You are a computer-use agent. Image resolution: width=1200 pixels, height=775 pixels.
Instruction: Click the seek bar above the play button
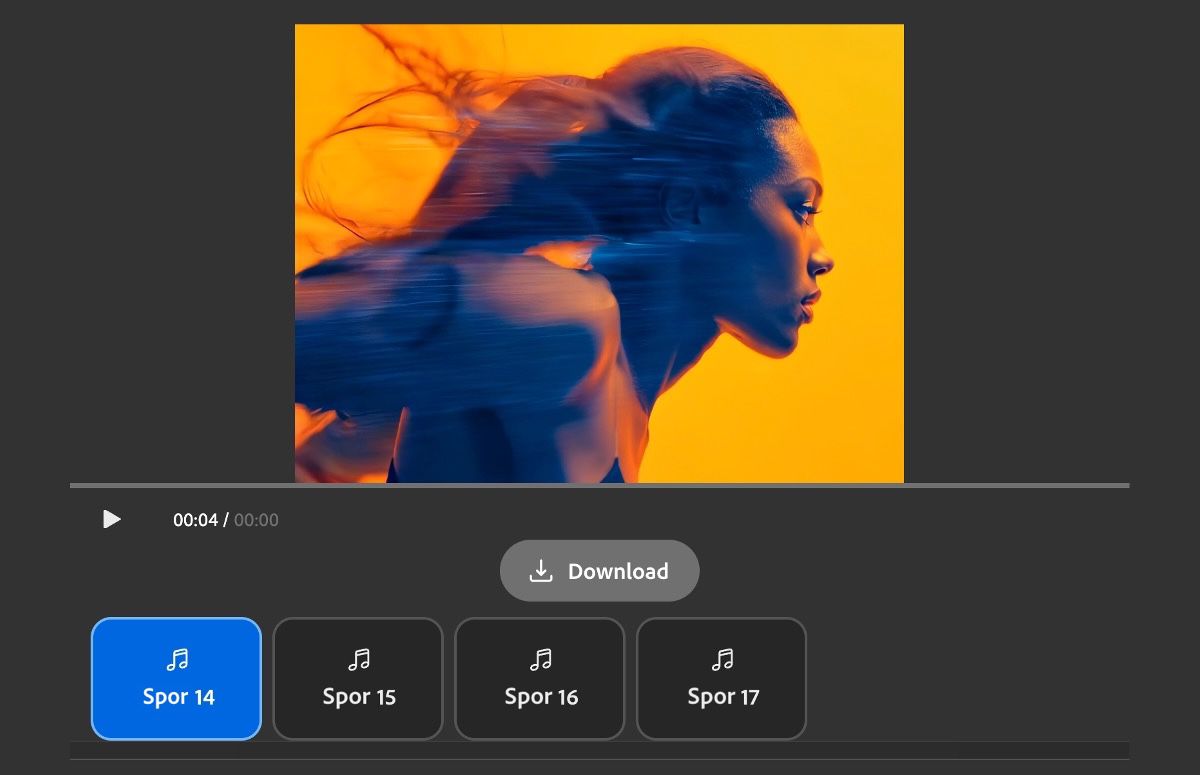click(600, 487)
